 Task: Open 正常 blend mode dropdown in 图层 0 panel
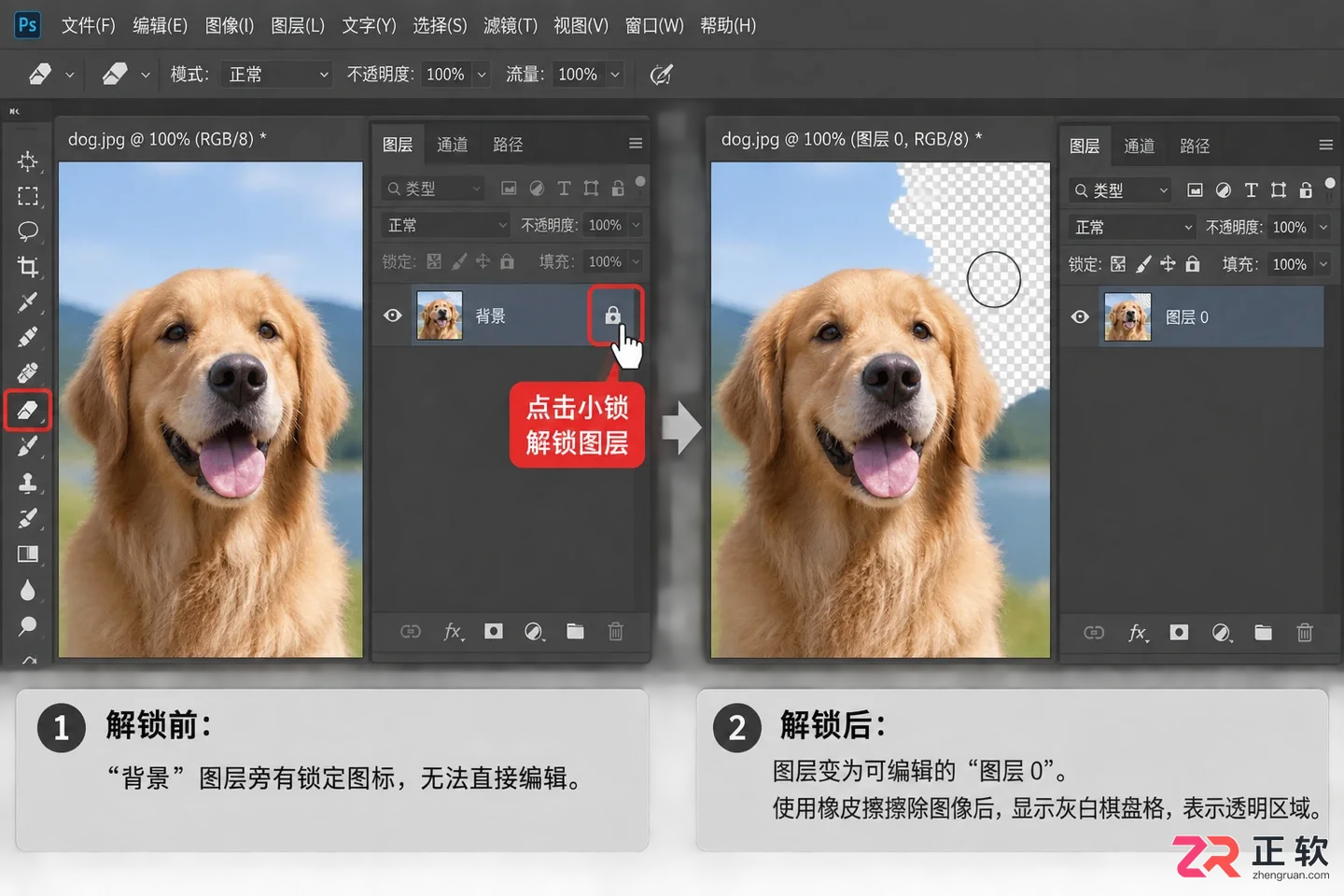1131,227
